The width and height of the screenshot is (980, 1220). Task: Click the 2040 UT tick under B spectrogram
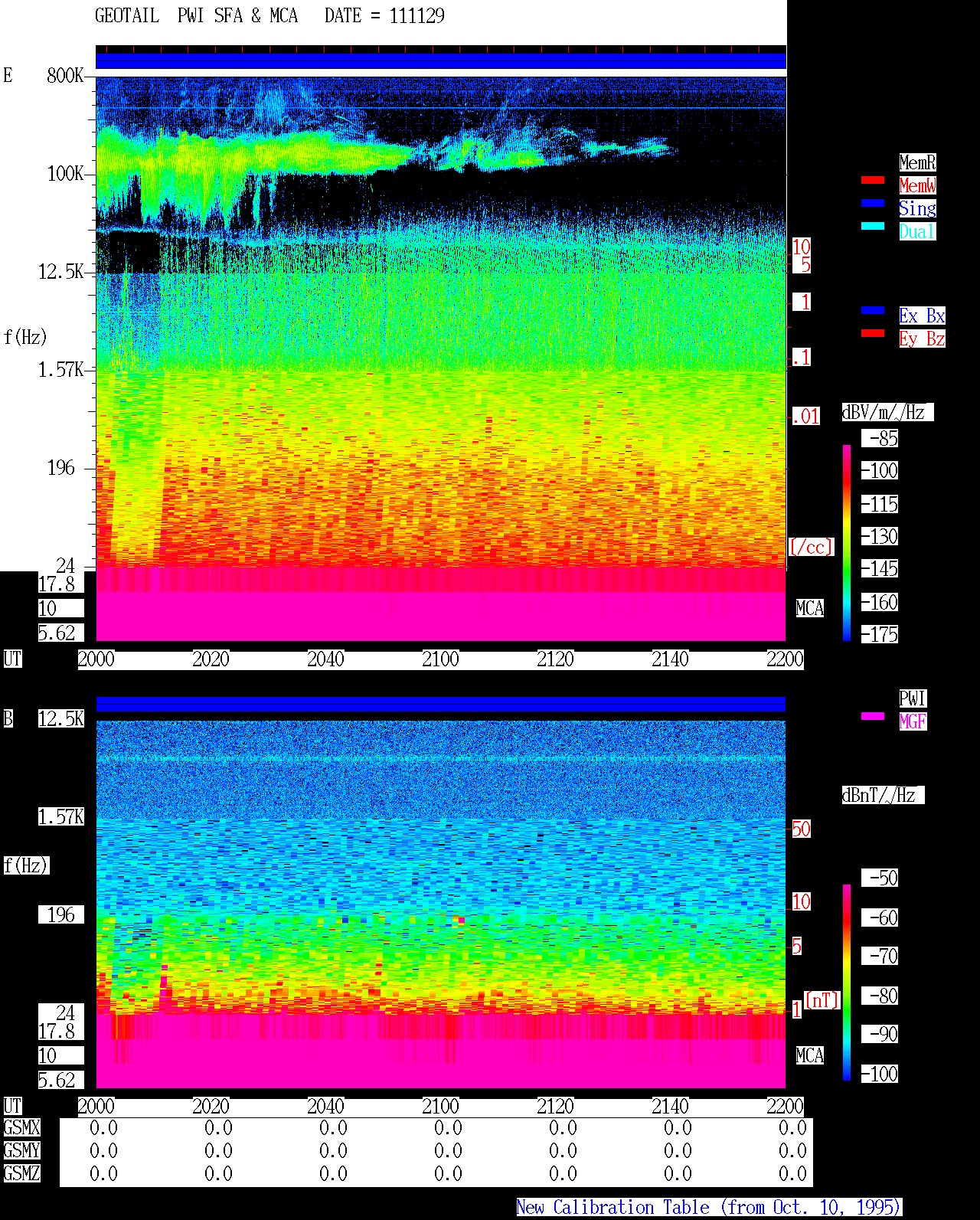click(325, 1107)
